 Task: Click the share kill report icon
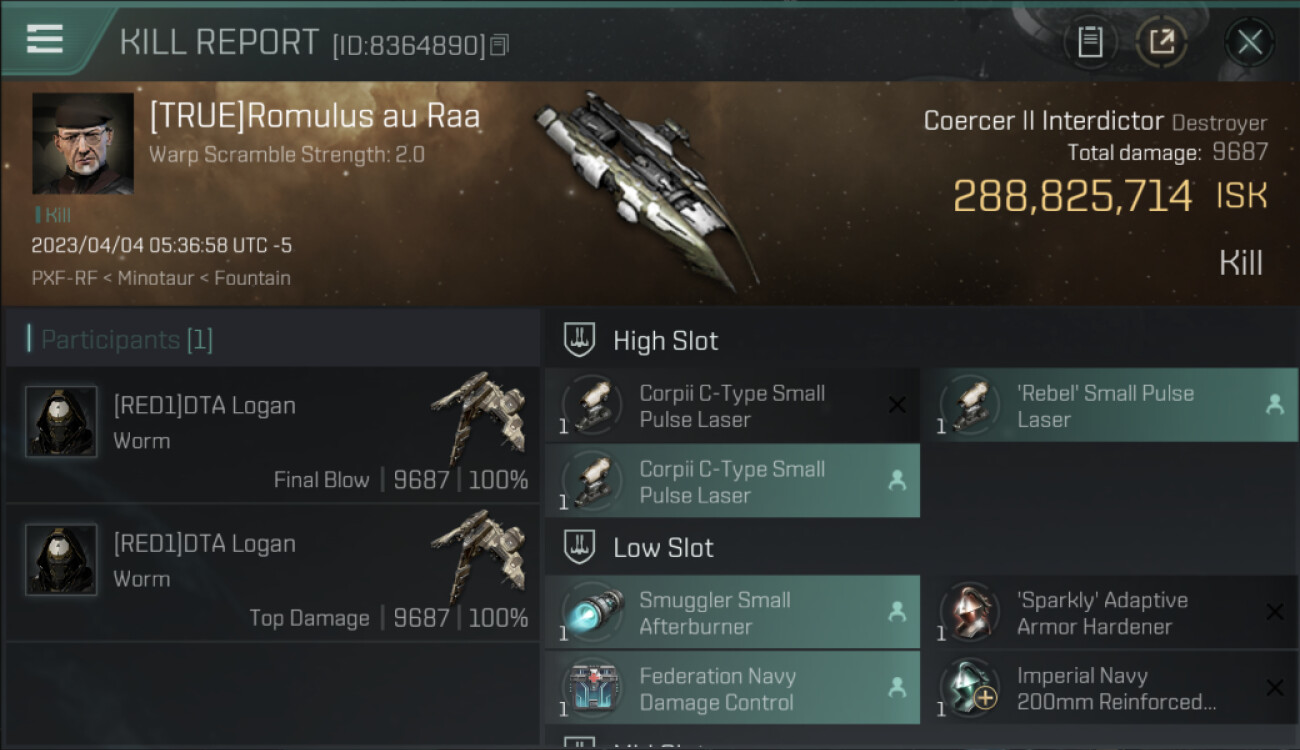tap(1162, 42)
